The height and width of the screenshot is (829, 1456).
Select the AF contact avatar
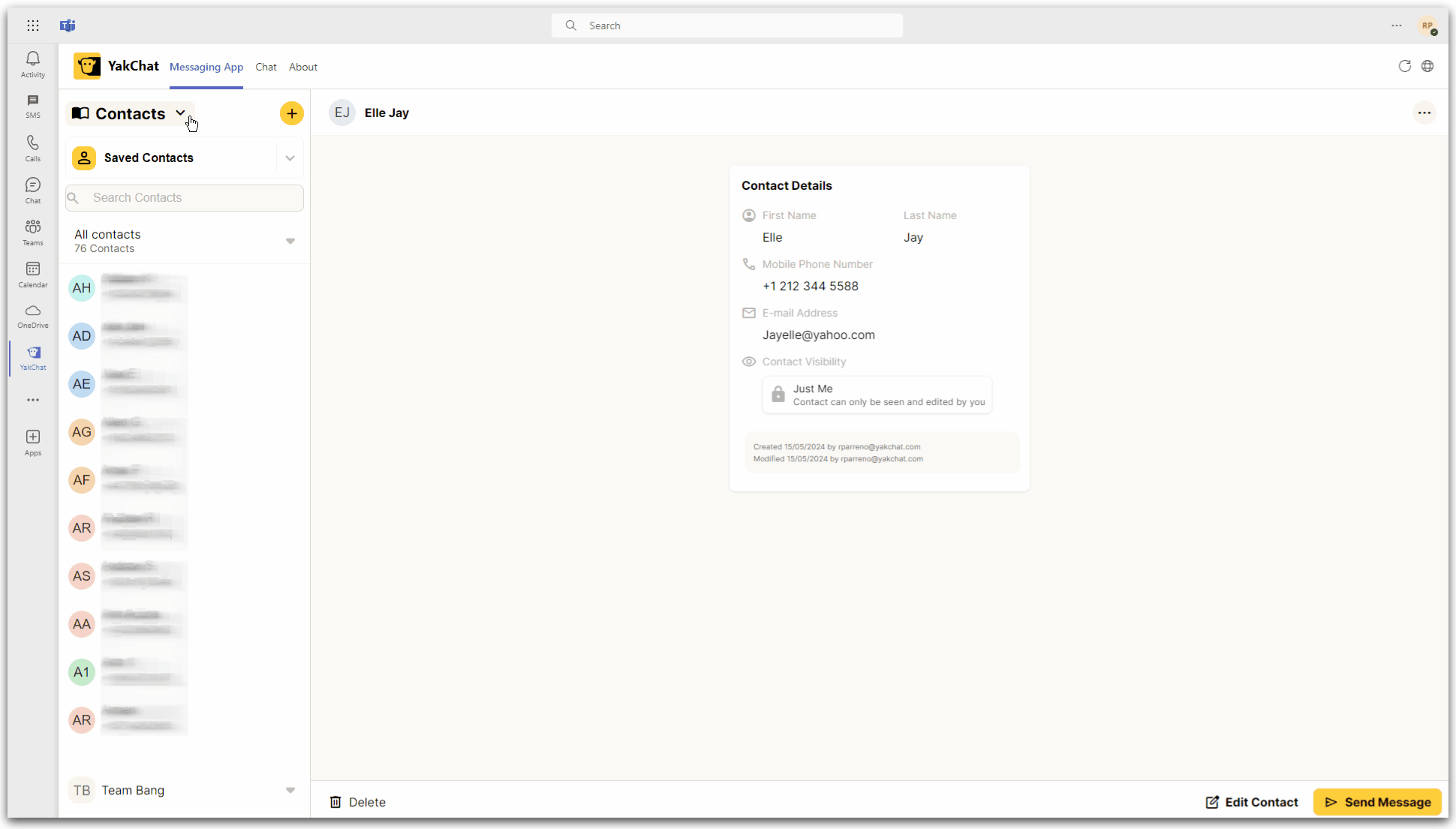pos(82,480)
